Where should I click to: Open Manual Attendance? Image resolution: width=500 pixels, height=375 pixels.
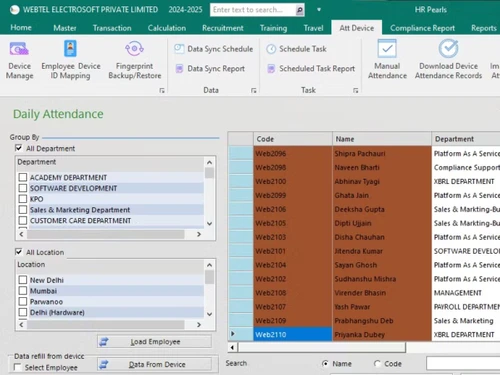(387, 60)
